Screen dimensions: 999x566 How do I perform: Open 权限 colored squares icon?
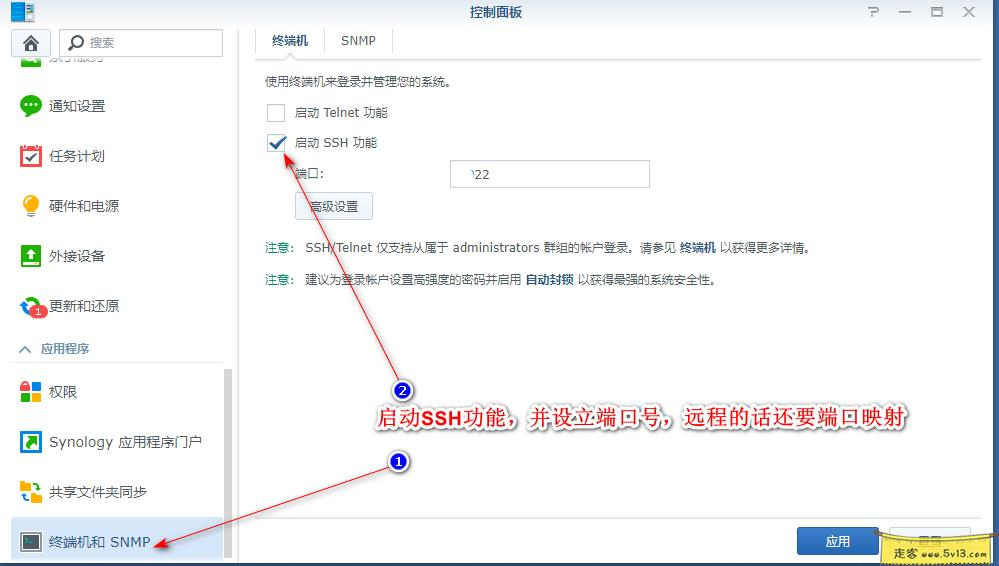[31, 392]
